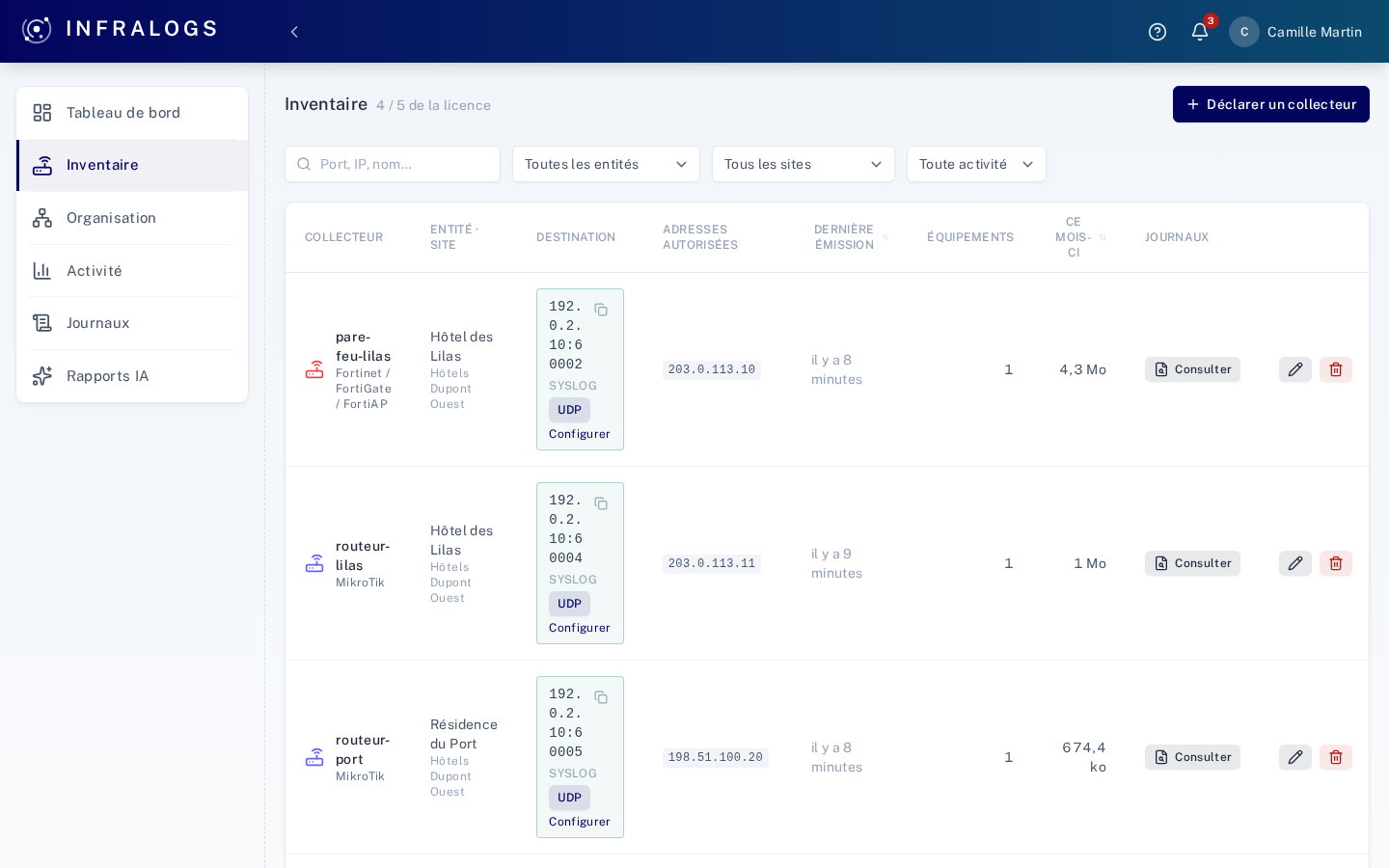Delete the pare-feu-lilas collector
The image size is (1389, 868).
click(1336, 369)
